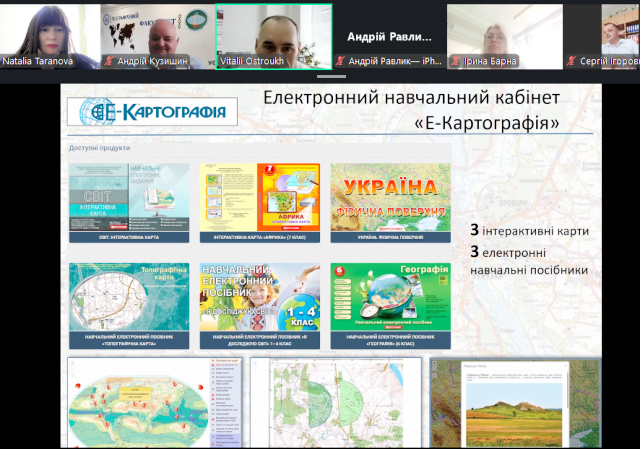Viewport: 640px width, 449px height.
Task: Select Андрій Равлик's participant tile
Action: (x=389, y=36)
